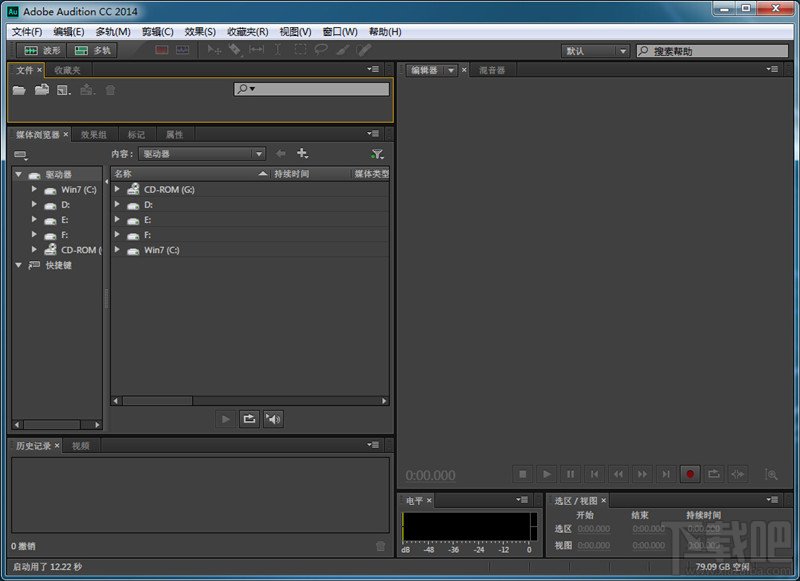Open the 效果(S) menu
This screenshot has width=800, height=581.
pyautogui.click(x=200, y=32)
